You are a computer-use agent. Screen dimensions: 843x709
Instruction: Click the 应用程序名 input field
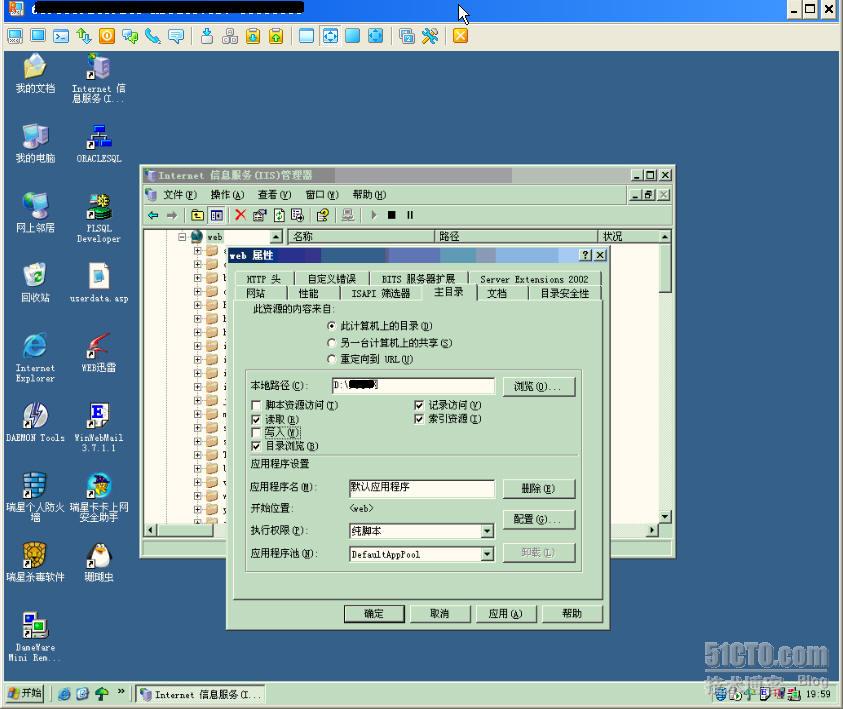pyautogui.click(x=422, y=488)
